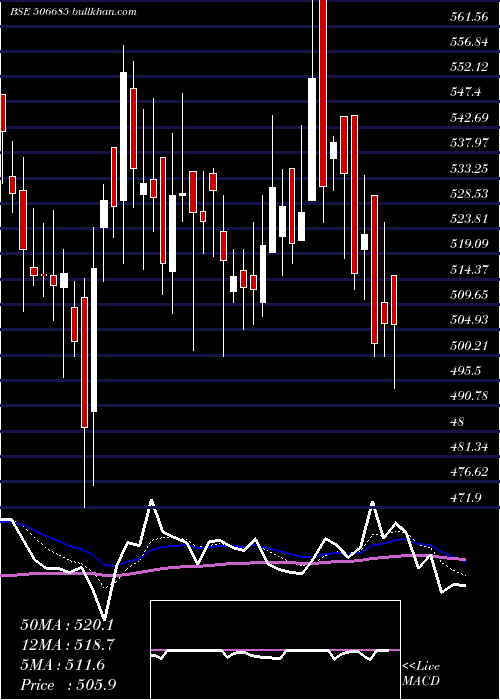Image resolution: width=500 pixels, height=700 pixels.
Task: Click the 50MA : 520.1 readout
Action: pos(67,625)
